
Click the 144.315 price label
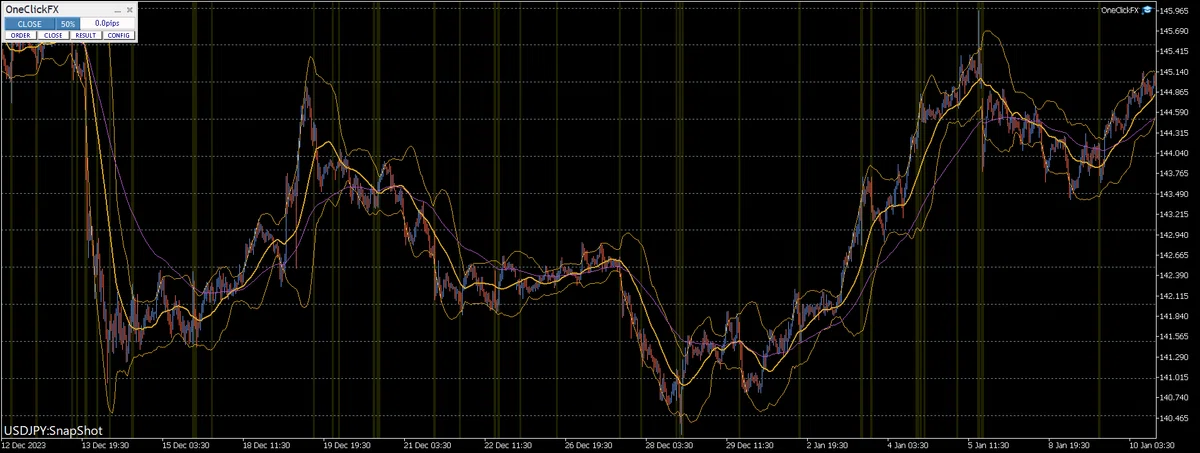tap(1174, 133)
